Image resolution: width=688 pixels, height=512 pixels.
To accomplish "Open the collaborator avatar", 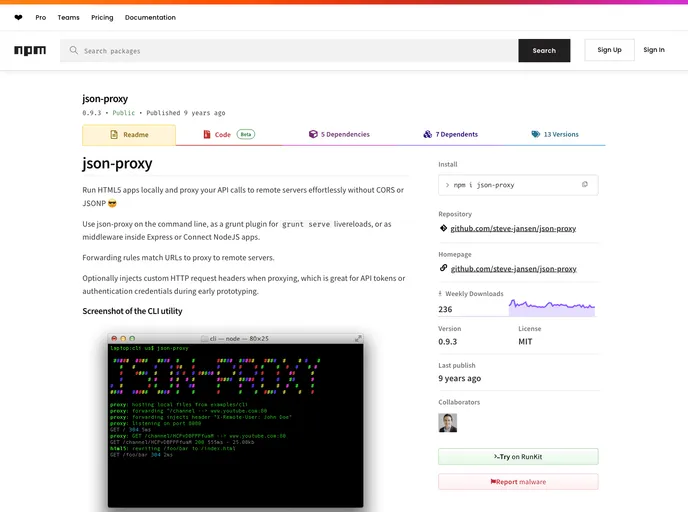I will [x=448, y=423].
